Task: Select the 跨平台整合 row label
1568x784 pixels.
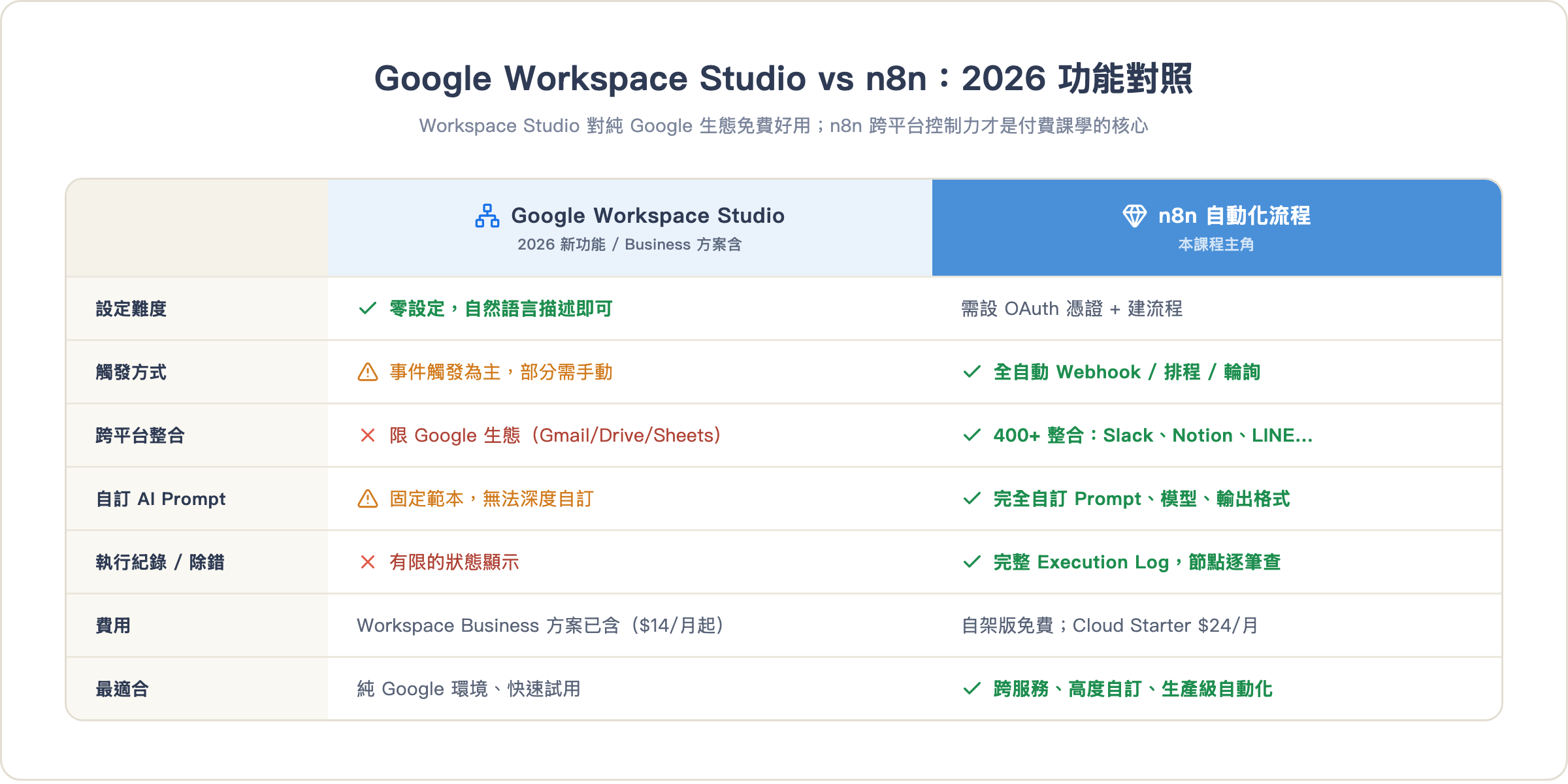Action: tap(140, 435)
